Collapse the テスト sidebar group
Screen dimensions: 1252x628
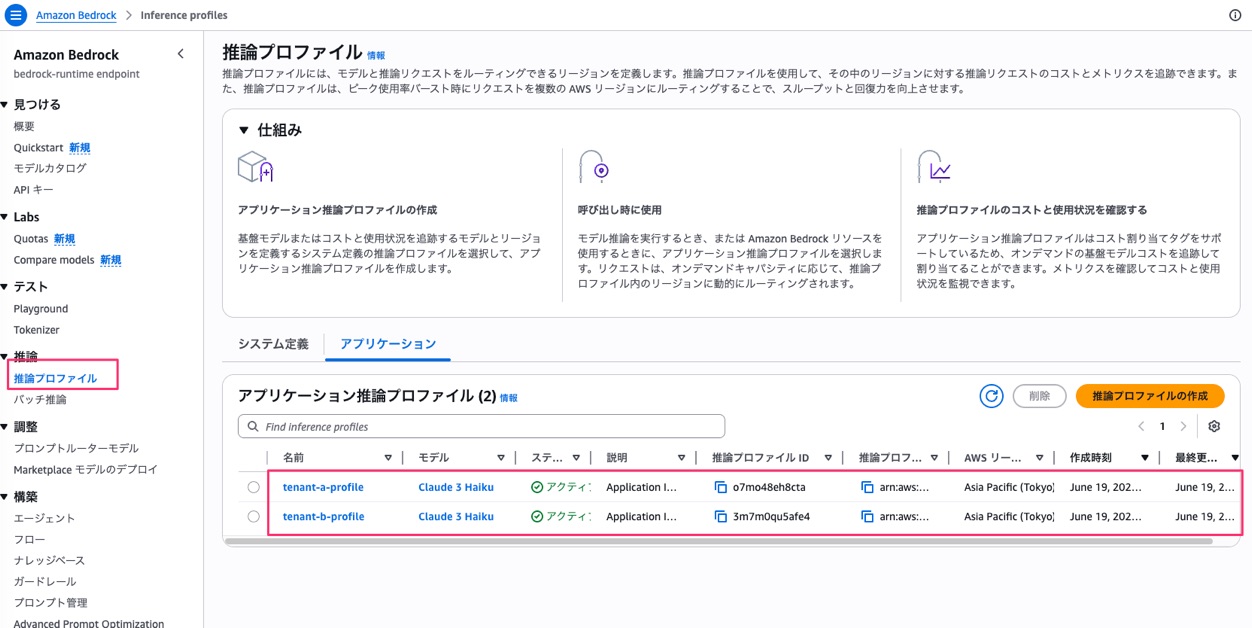5,287
